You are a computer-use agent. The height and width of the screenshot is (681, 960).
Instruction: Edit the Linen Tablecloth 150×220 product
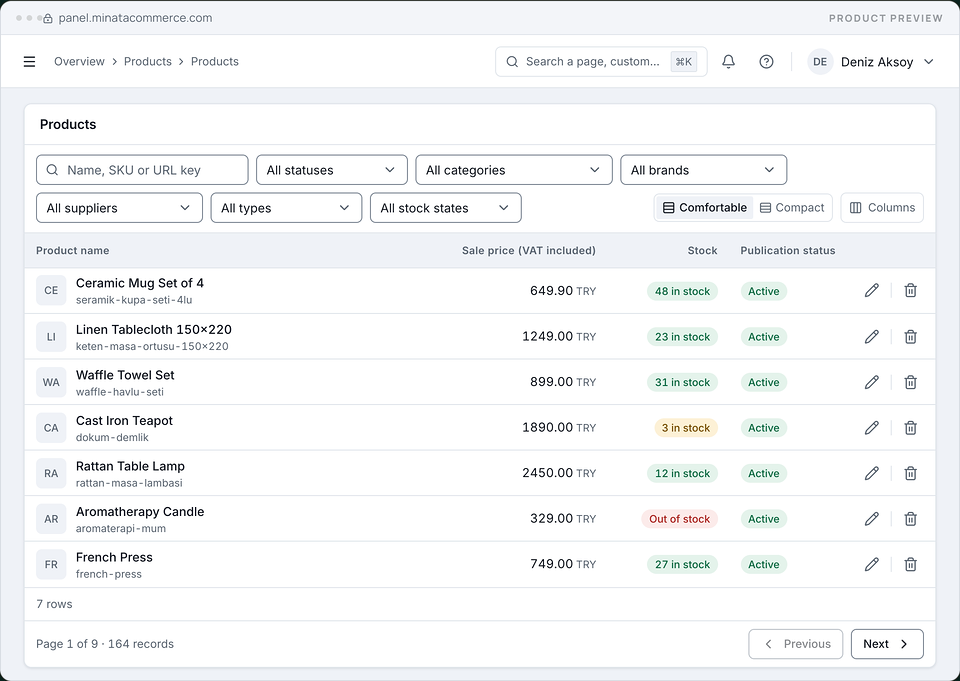click(x=872, y=337)
